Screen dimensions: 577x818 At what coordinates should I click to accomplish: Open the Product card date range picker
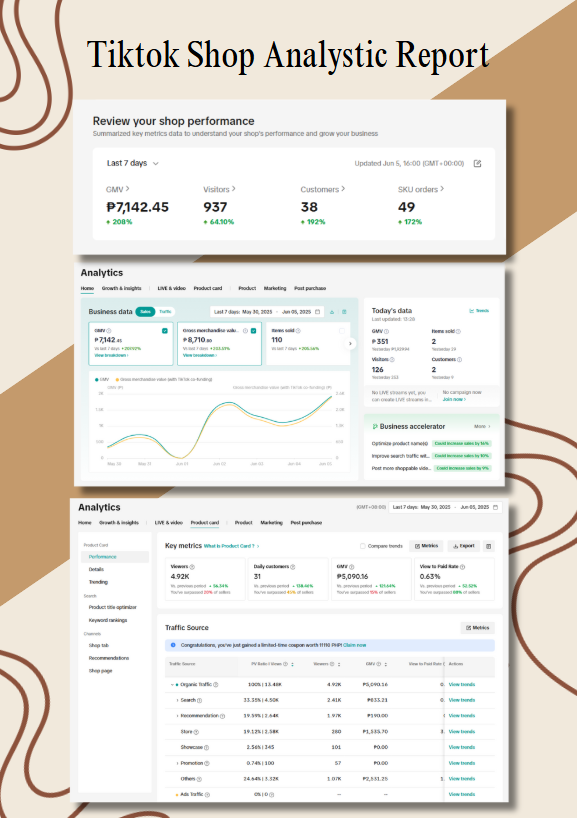(x=445, y=507)
